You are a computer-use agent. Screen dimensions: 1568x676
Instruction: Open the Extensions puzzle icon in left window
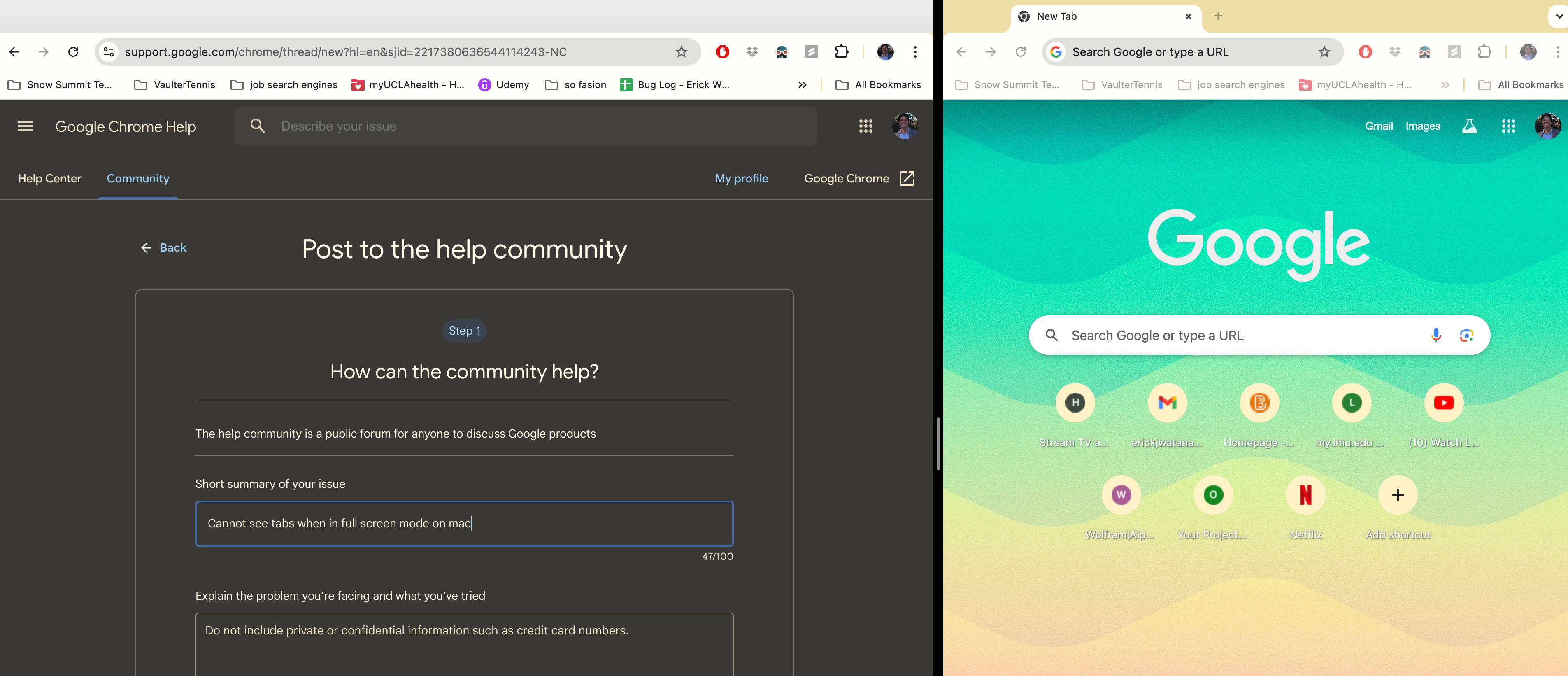tap(841, 52)
